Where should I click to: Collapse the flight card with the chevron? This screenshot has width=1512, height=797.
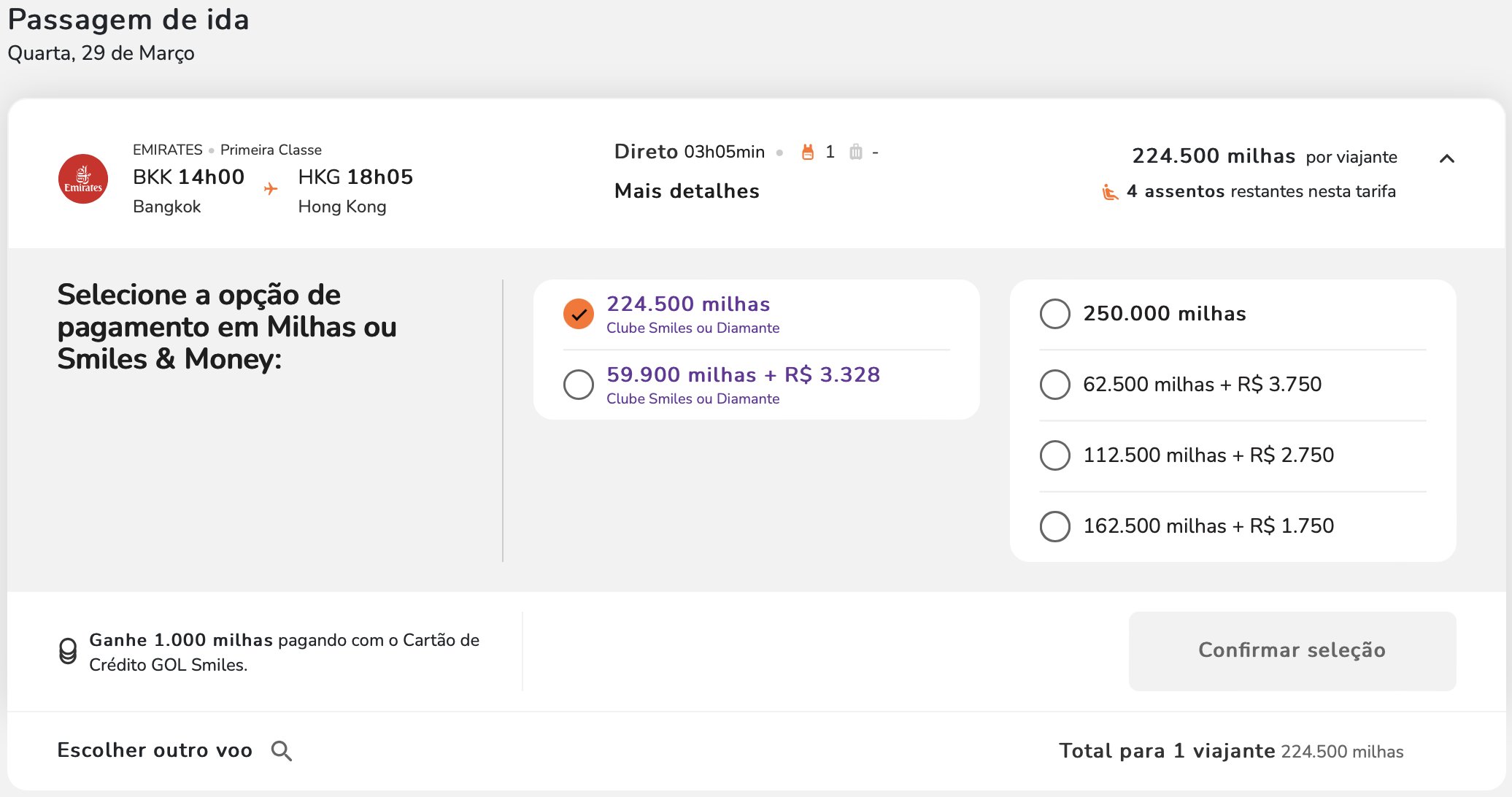click(x=1447, y=158)
